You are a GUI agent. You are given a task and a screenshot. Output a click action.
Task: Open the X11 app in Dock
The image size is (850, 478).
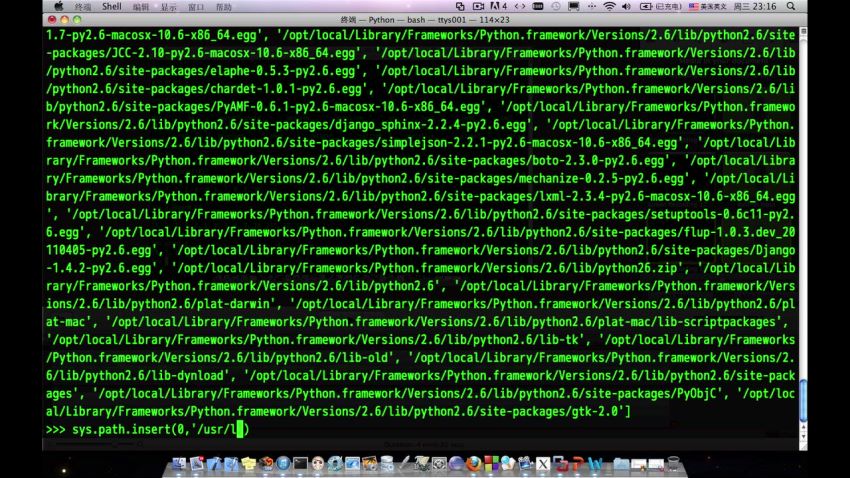coord(543,464)
